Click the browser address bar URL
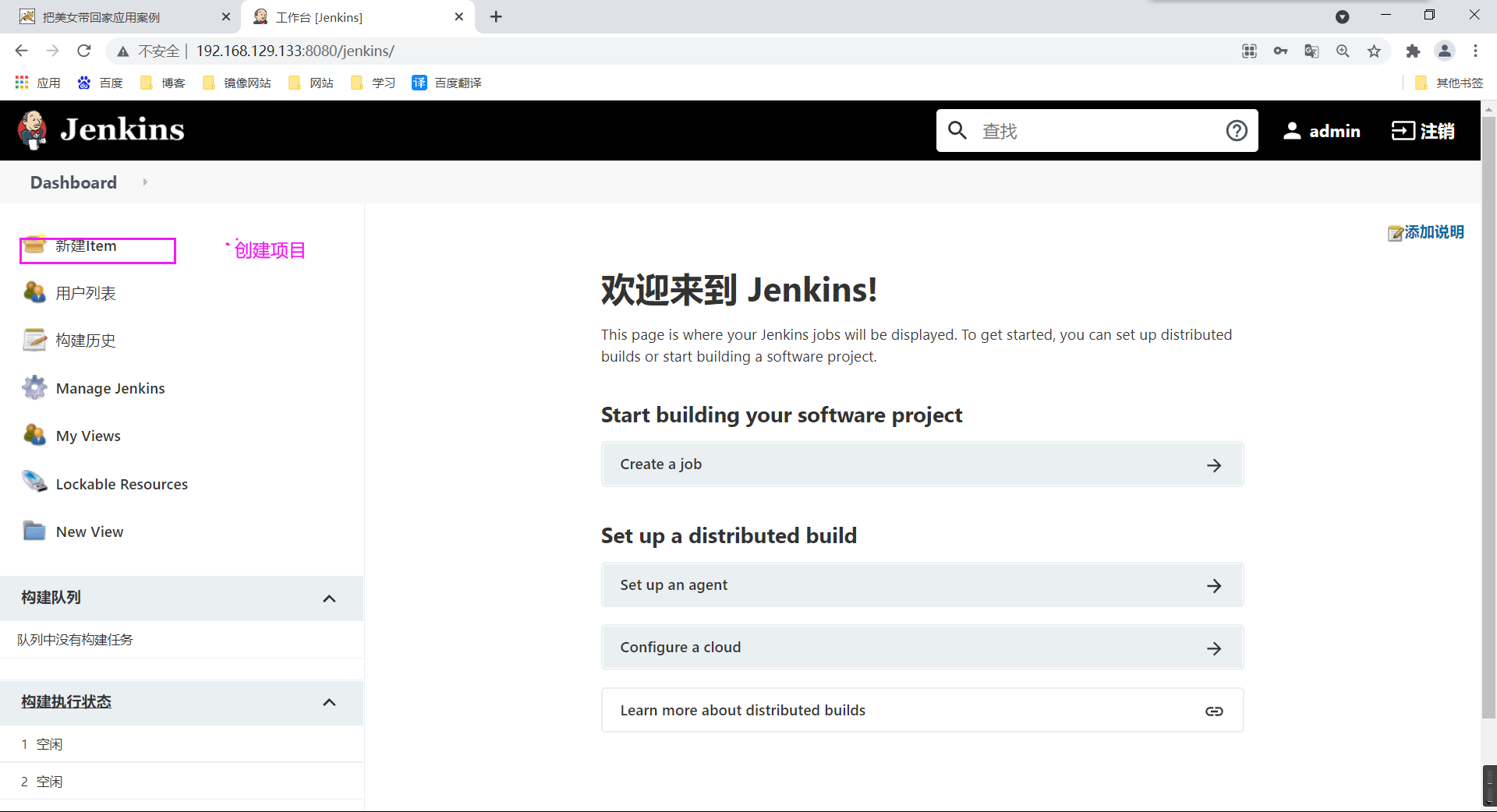The height and width of the screenshot is (812, 1497). (296, 51)
